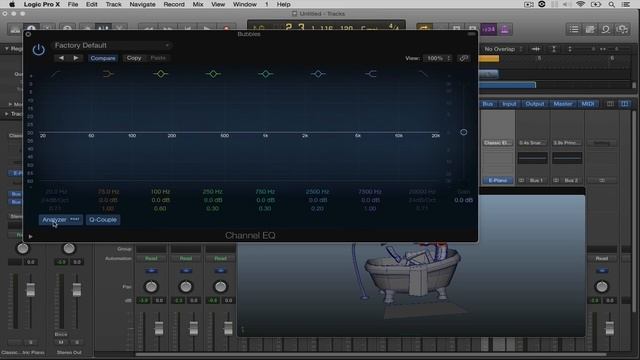Image resolution: width=640 pixels, height=360 pixels.
Task: Change the View 100% size stepper
Action: (437, 58)
